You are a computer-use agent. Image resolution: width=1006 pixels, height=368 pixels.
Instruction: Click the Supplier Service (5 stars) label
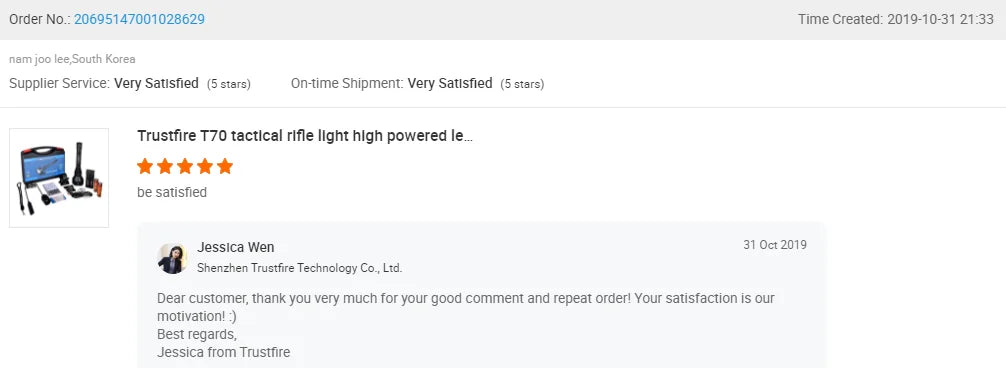[x=228, y=84]
